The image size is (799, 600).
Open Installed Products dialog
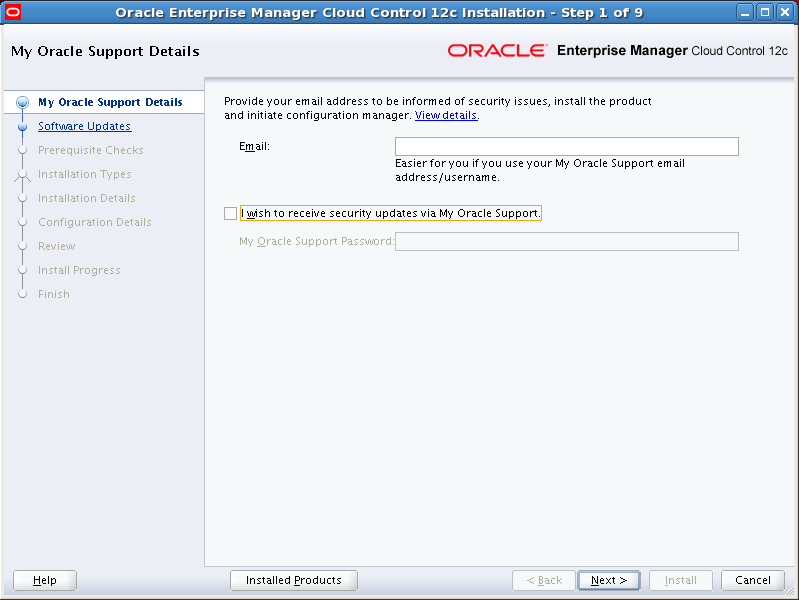click(x=294, y=580)
